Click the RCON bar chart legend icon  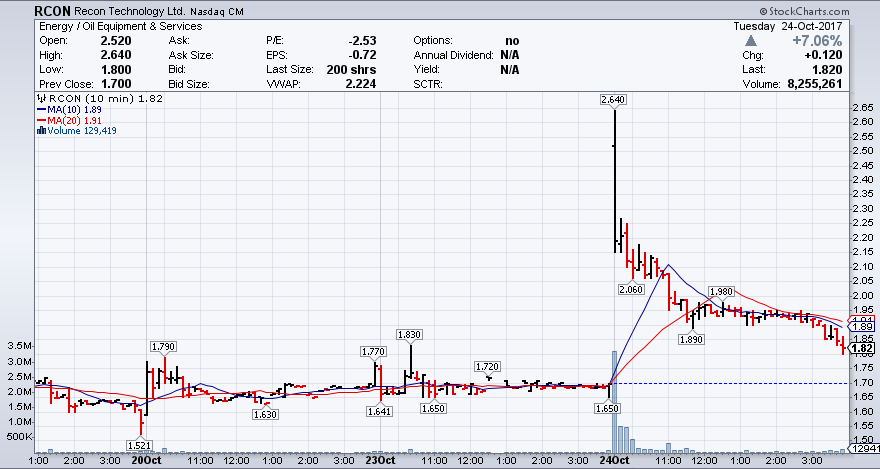click(x=40, y=99)
